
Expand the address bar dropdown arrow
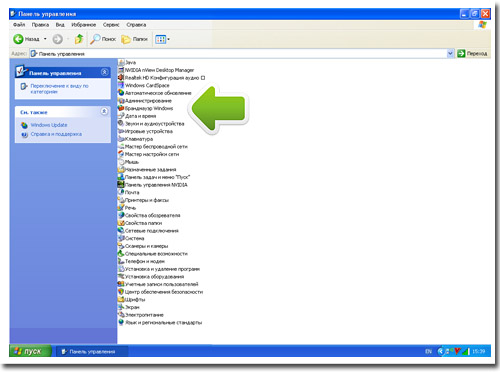[x=450, y=53]
